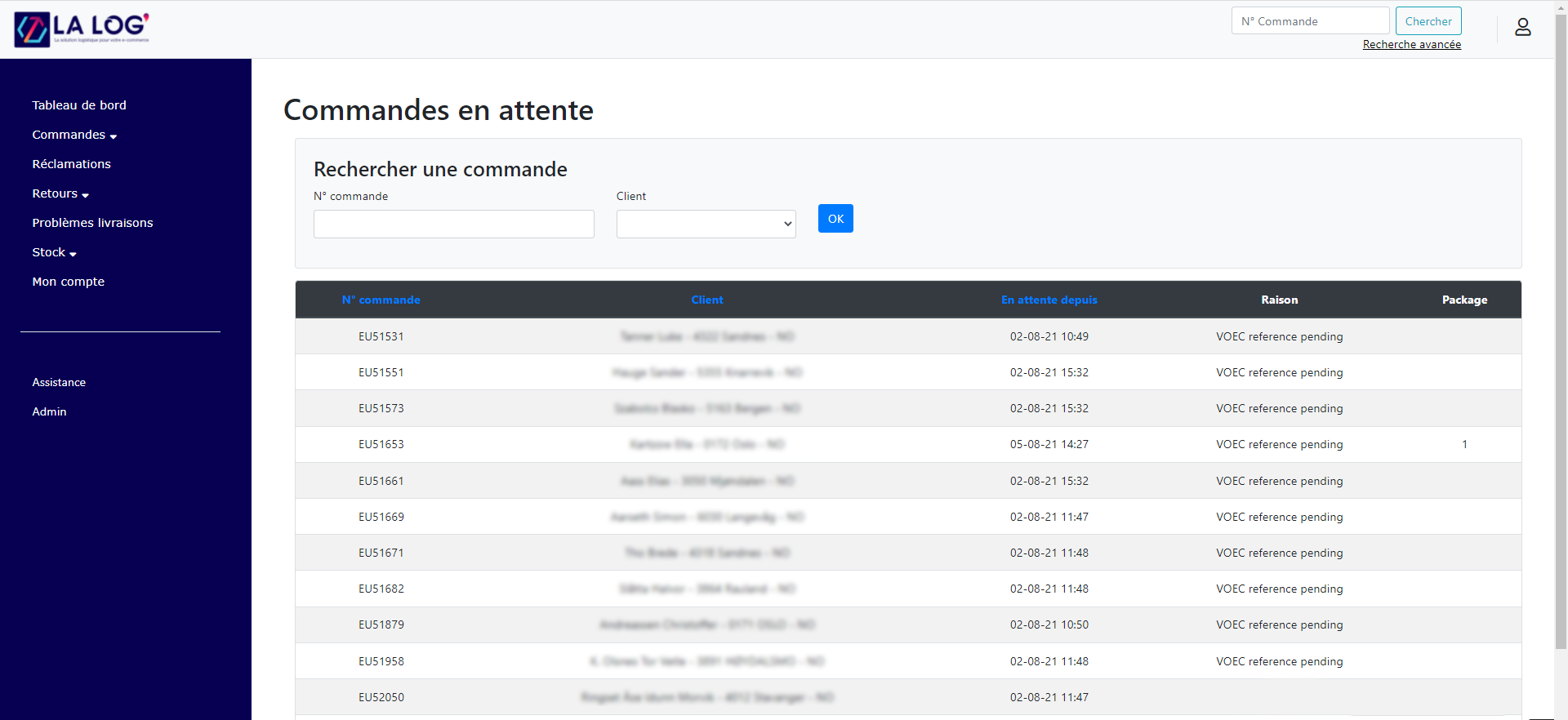Sort by N° commande column header

[381, 300]
